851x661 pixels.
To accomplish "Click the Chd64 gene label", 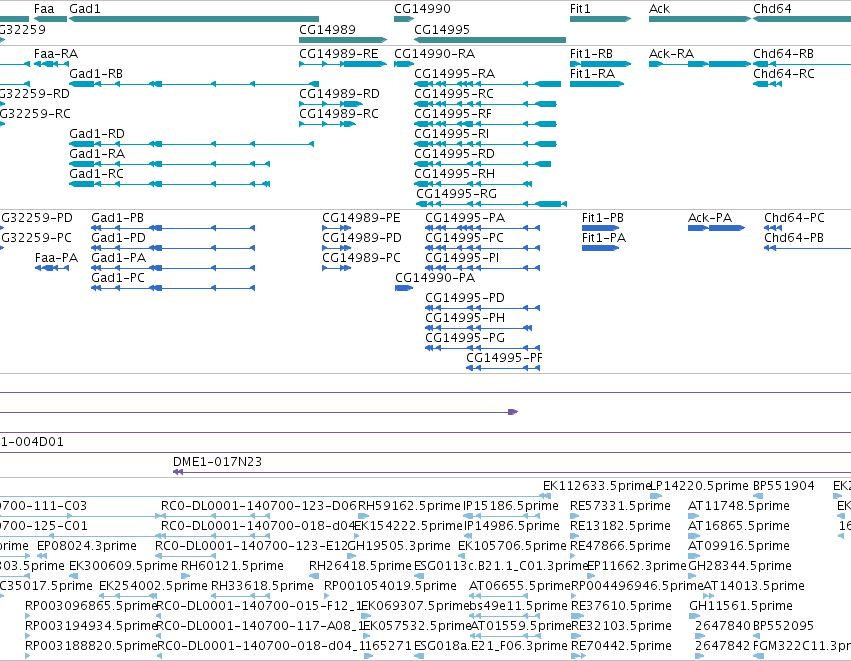I will (x=772, y=9).
